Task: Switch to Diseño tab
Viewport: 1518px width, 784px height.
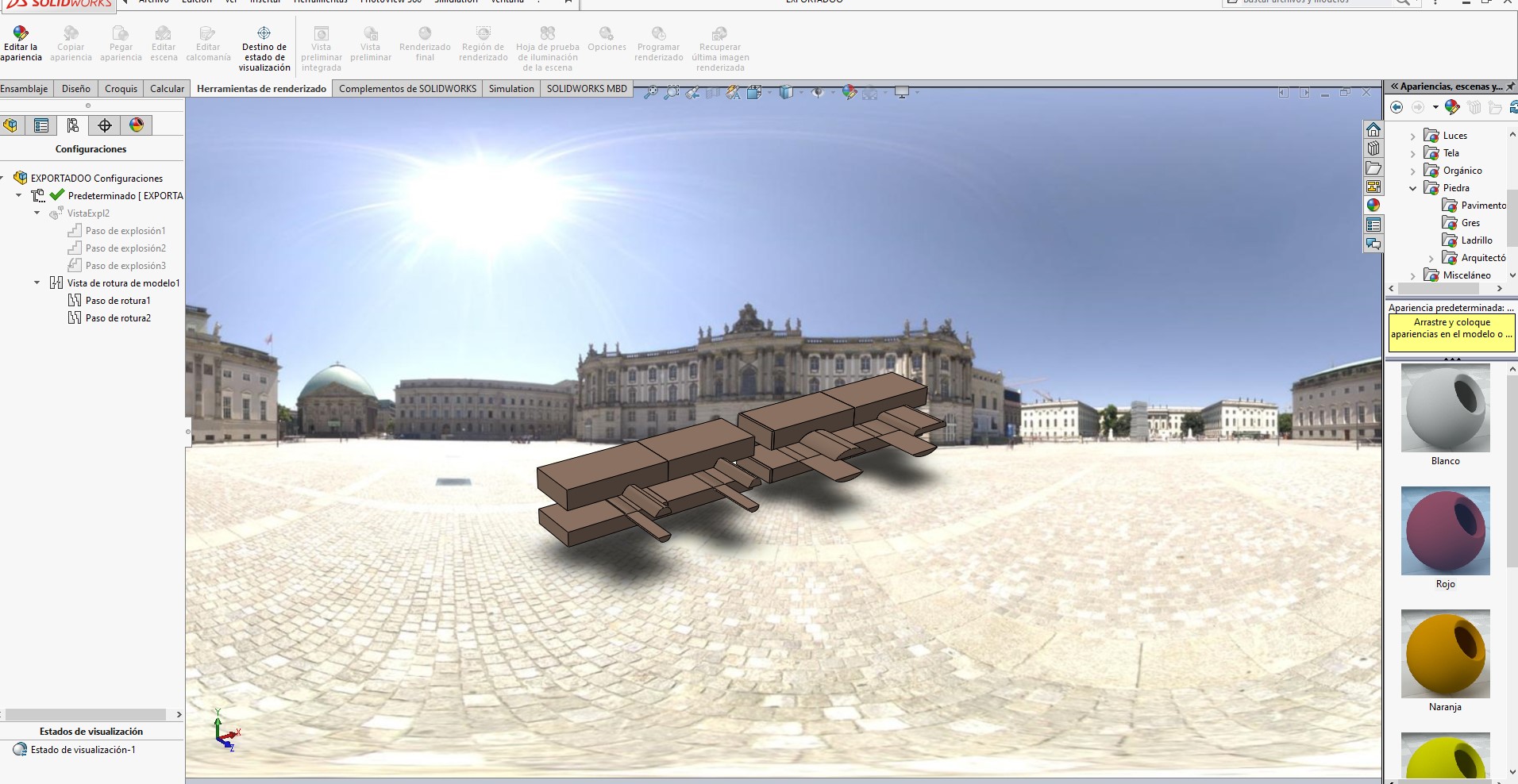Action: click(x=76, y=88)
